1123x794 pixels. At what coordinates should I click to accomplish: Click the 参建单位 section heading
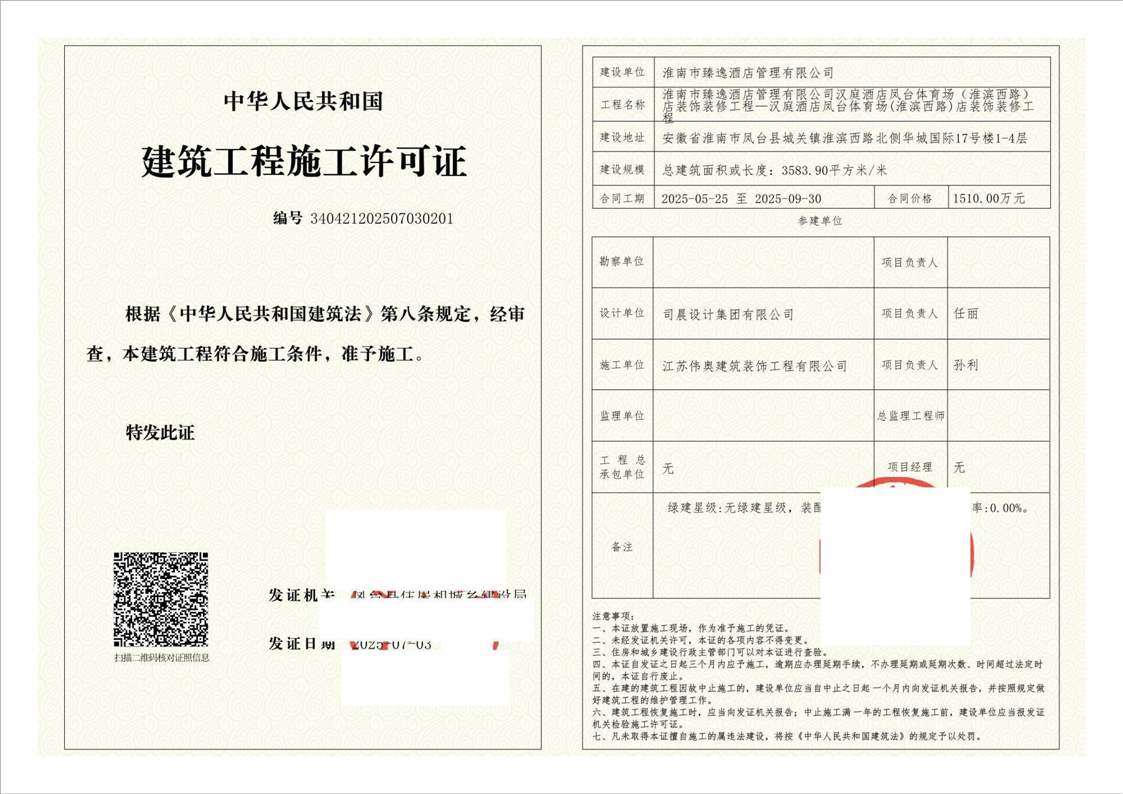point(821,221)
